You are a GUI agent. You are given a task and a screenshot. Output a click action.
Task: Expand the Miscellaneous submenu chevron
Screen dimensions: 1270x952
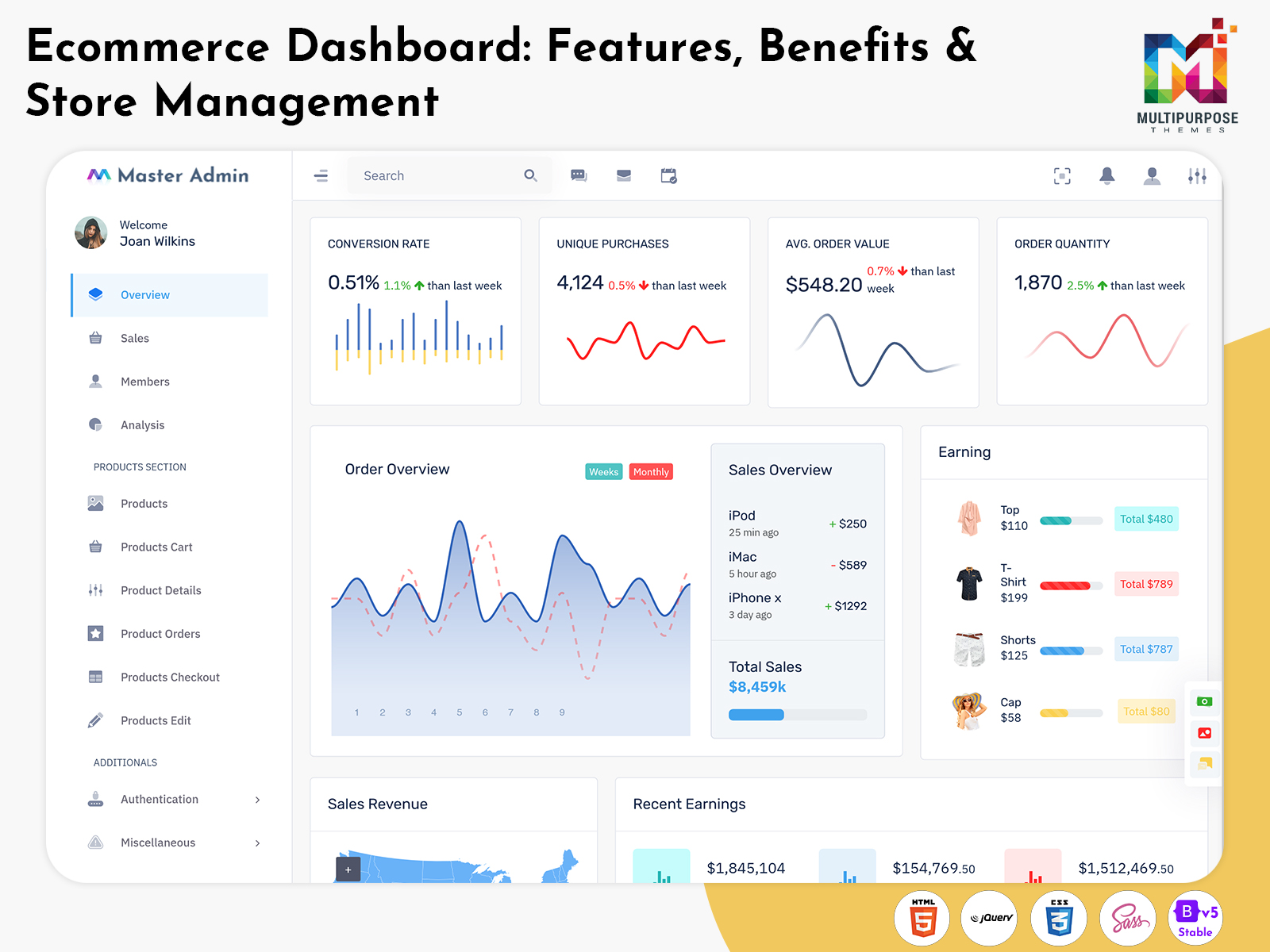pyautogui.click(x=257, y=843)
